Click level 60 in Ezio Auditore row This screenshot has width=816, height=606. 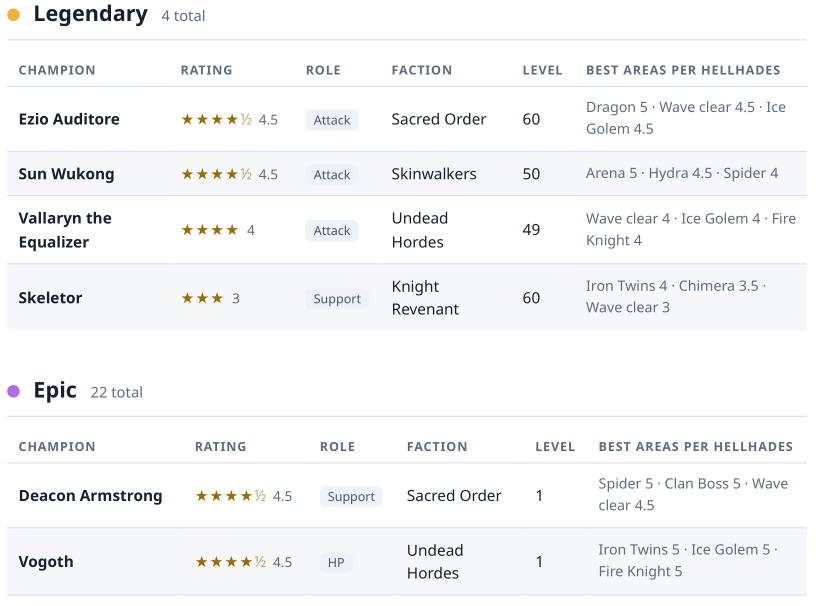[x=531, y=119]
